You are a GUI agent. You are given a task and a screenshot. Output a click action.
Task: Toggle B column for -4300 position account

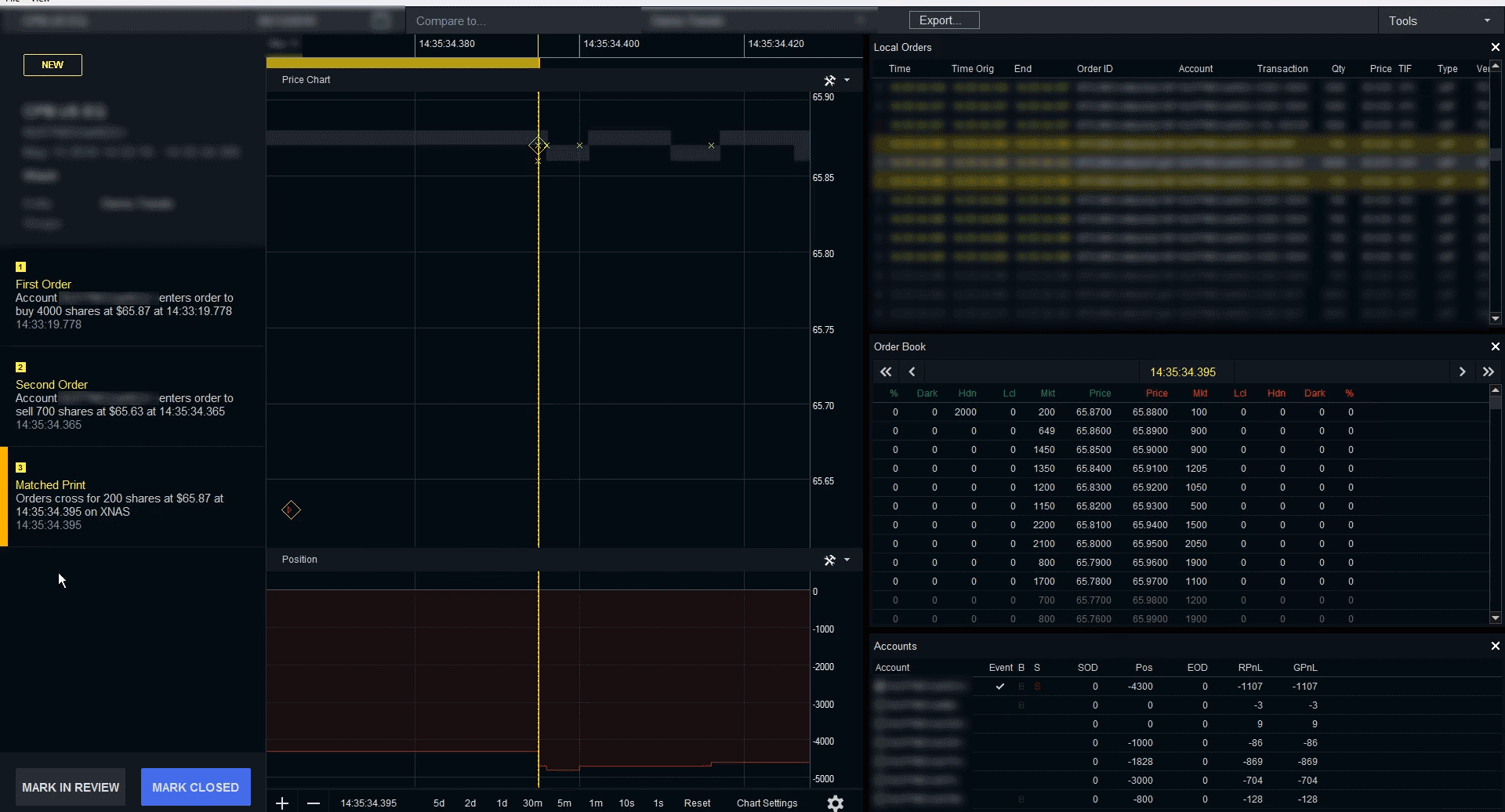1021,687
